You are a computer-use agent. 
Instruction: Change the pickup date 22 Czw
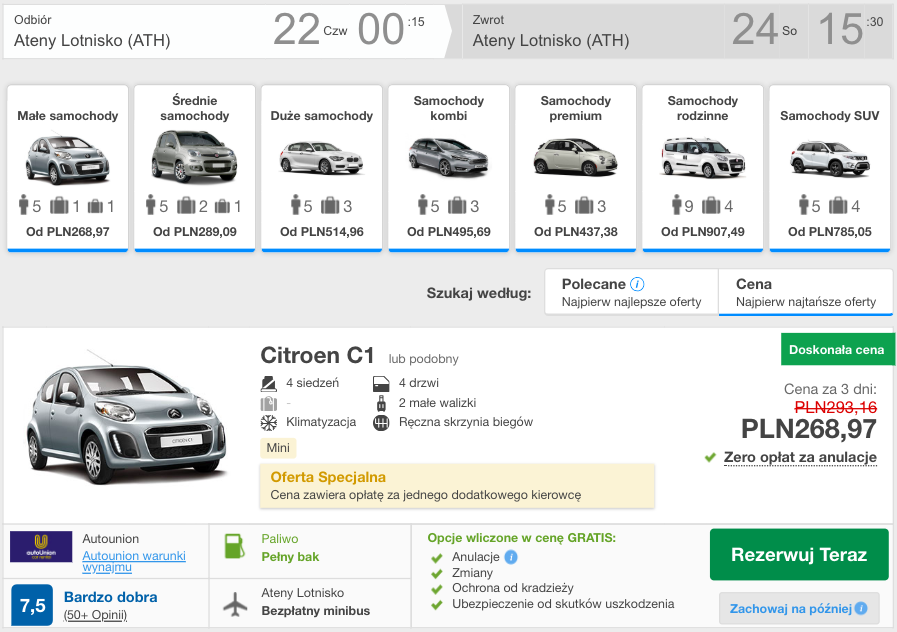pyautogui.click(x=310, y=30)
